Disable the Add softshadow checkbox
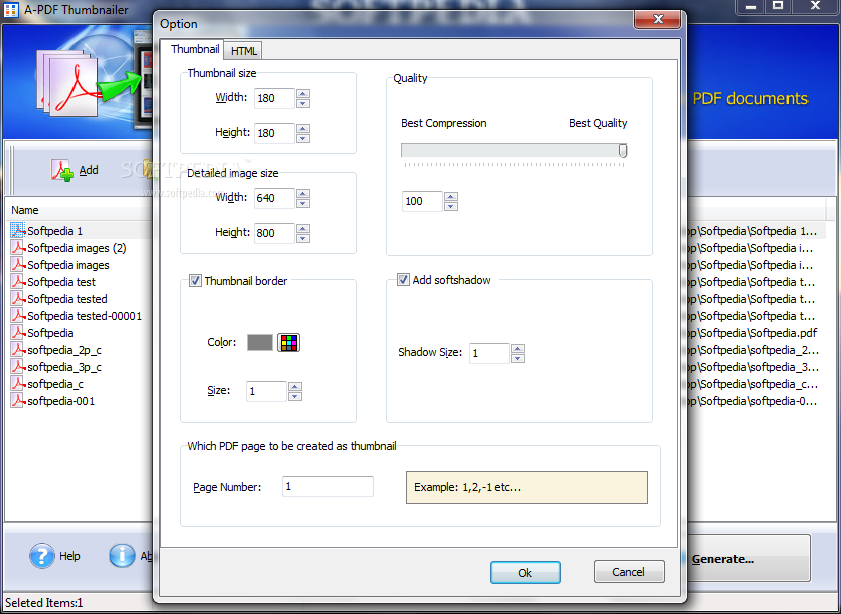 pyautogui.click(x=403, y=279)
